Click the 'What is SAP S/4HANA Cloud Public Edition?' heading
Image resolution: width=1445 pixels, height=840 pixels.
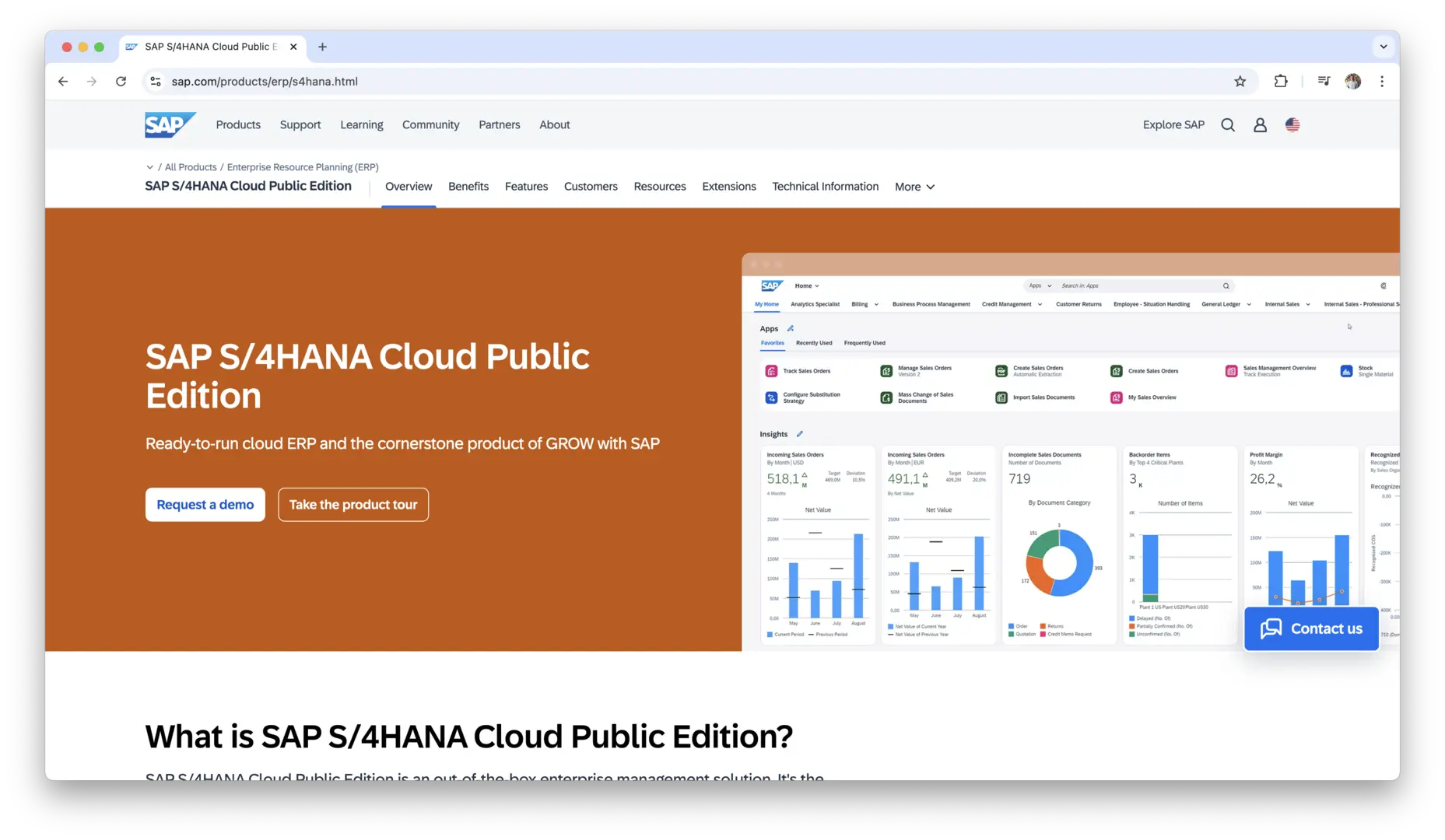(x=469, y=737)
